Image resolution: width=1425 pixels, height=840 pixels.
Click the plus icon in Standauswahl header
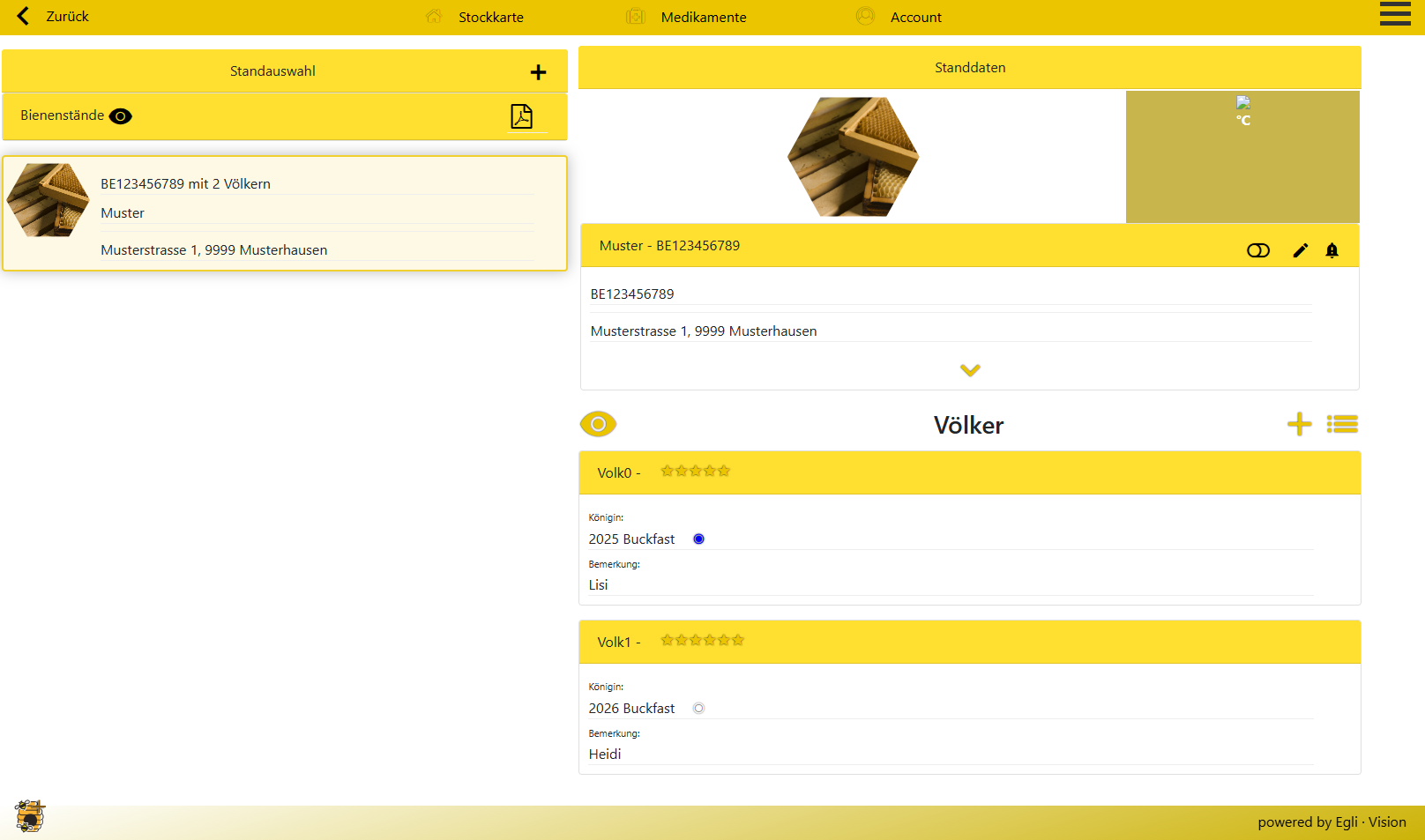click(x=538, y=72)
